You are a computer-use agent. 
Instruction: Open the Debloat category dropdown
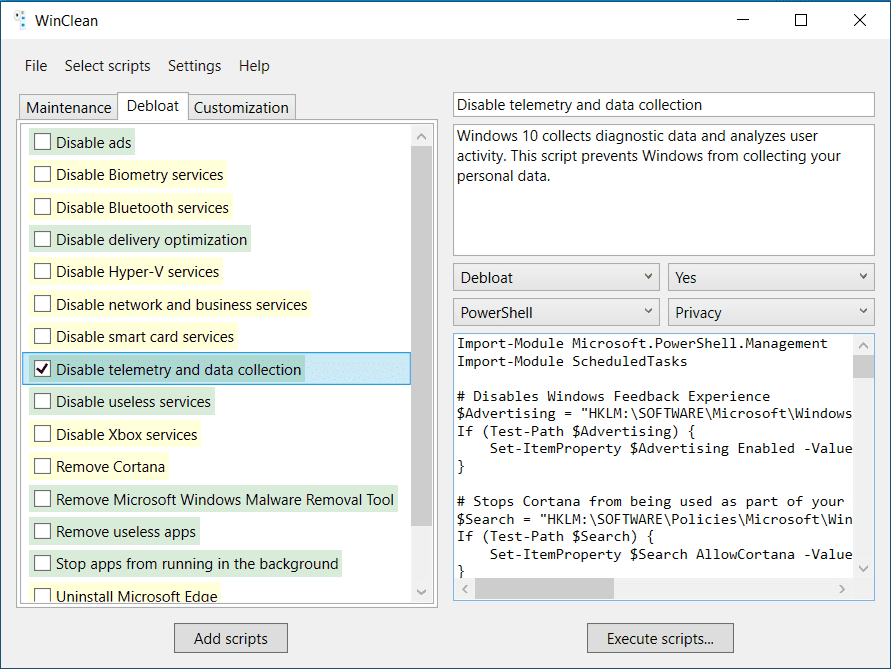coord(556,277)
